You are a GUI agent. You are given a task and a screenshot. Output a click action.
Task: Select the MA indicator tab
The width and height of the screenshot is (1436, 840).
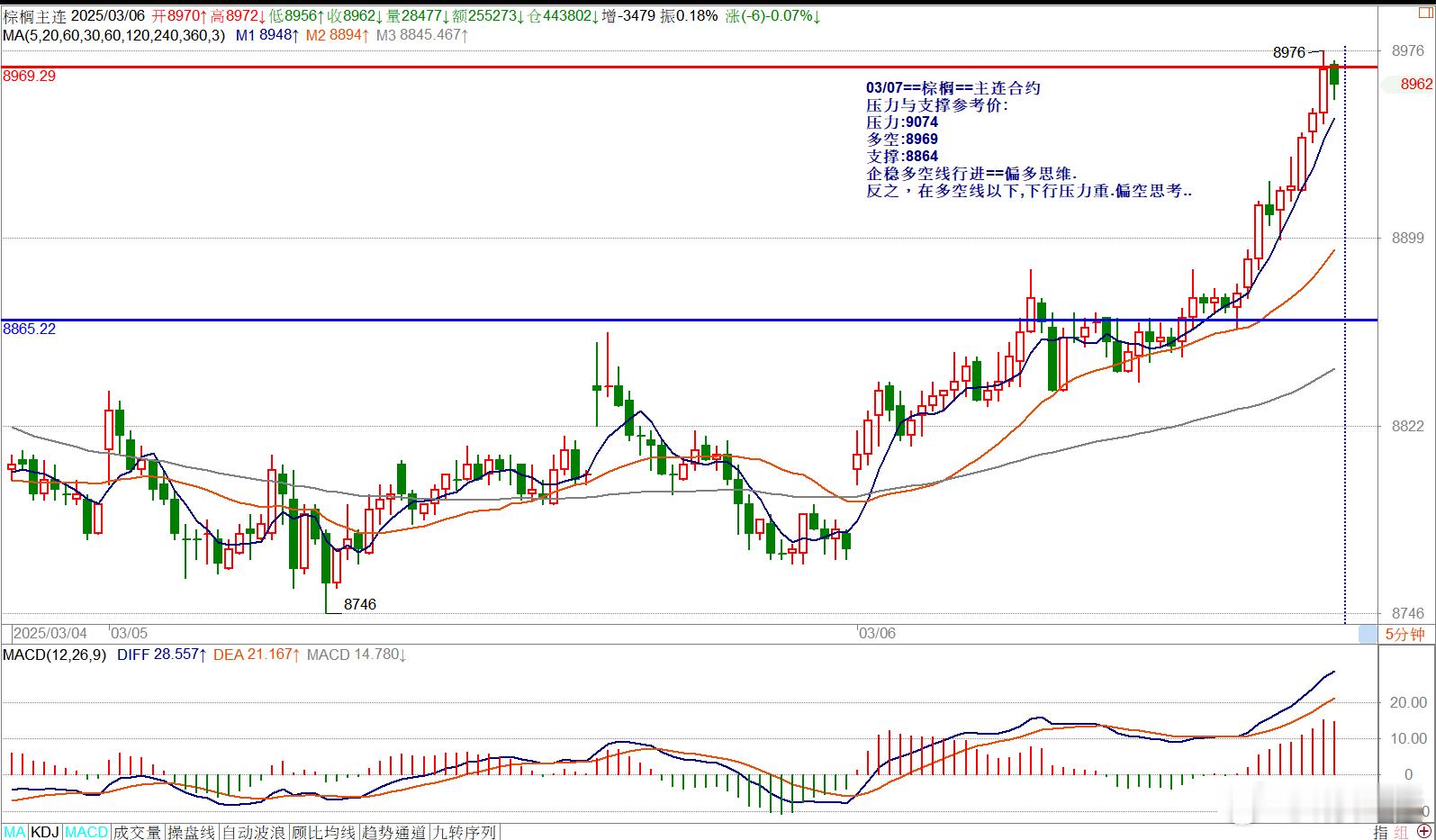[14, 832]
